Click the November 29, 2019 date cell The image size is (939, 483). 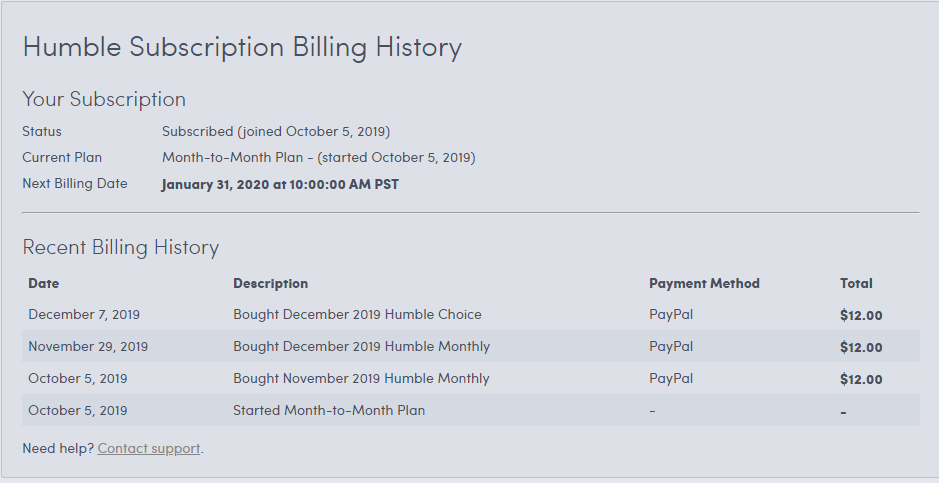tap(88, 347)
